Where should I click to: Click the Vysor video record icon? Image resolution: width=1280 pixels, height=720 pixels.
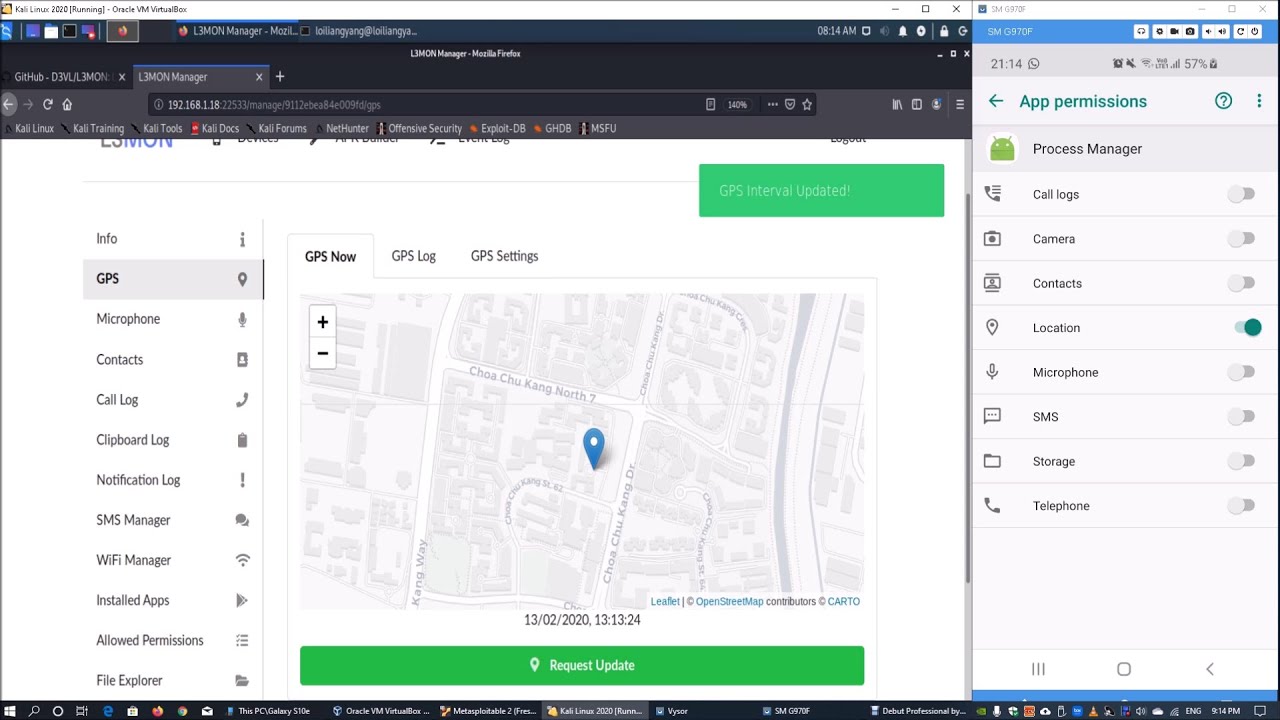pos(1174,31)
